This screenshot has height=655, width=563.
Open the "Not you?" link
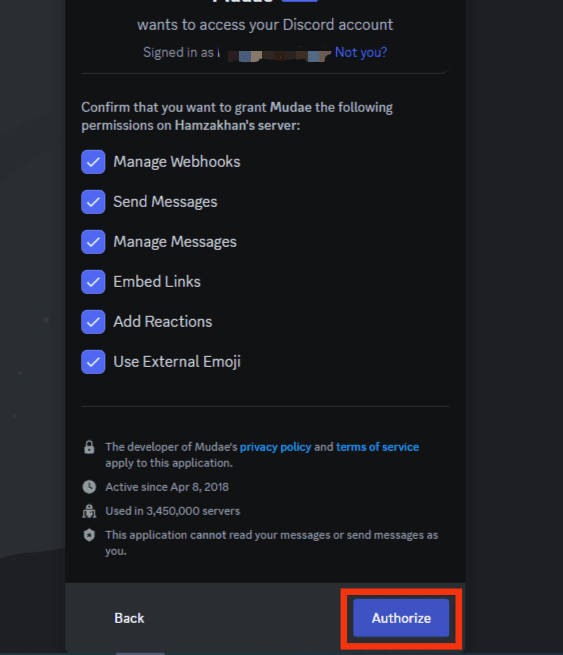point(361,52)
